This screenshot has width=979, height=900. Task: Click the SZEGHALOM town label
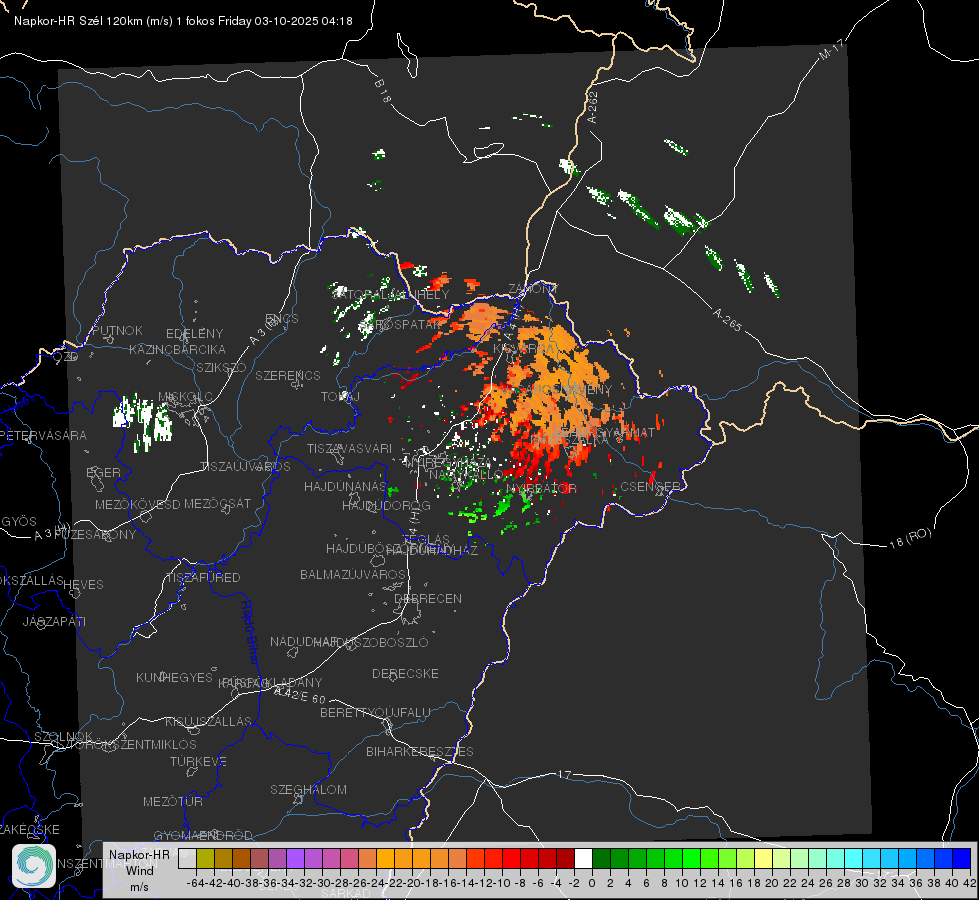[x=308, y=789]
